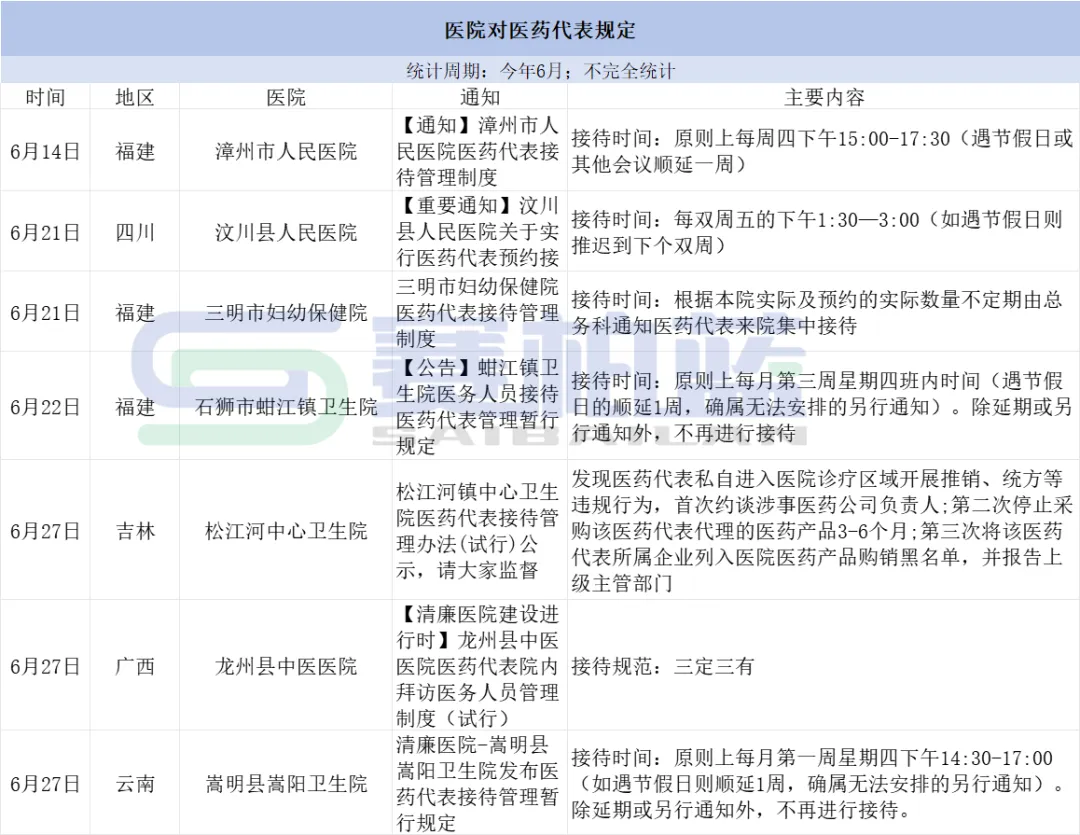Click the 接待规范：三定三有 content cell
This screenshot has height=835, width=1080.
tap(662, 666)
